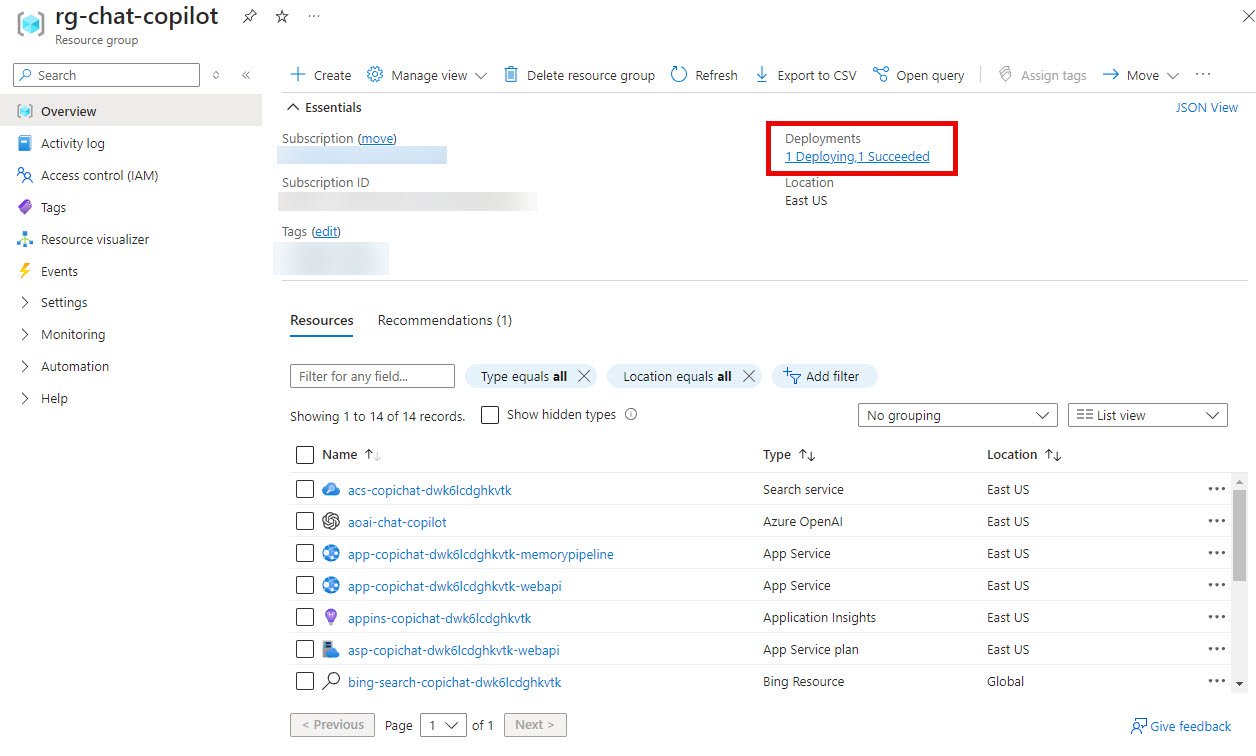The image size is (1256, 756).
Task: Open the No grouping dropdown
Action: tap(958, 415)
